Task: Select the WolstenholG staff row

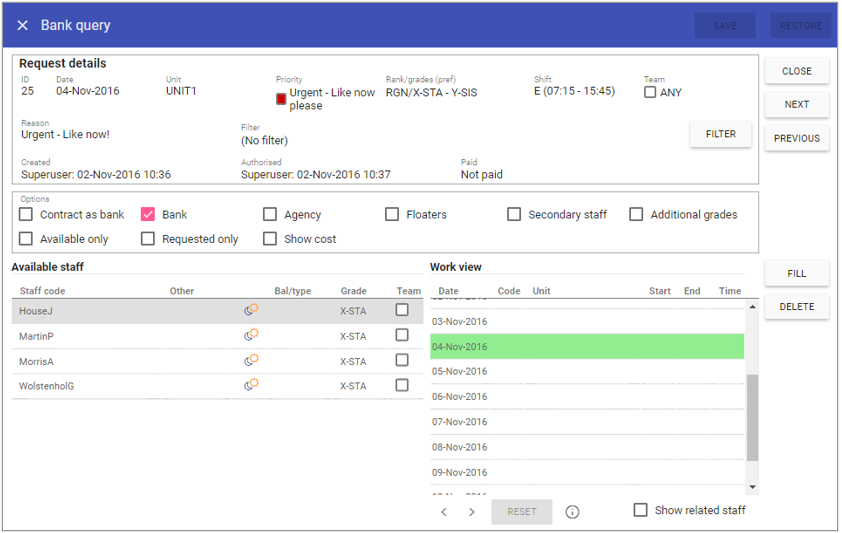Action: point(217,386)
